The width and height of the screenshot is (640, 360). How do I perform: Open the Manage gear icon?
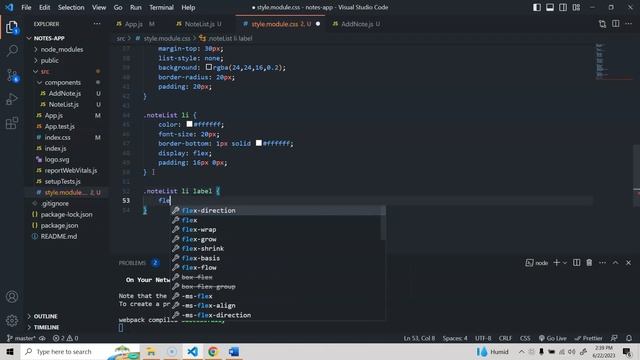12,320
